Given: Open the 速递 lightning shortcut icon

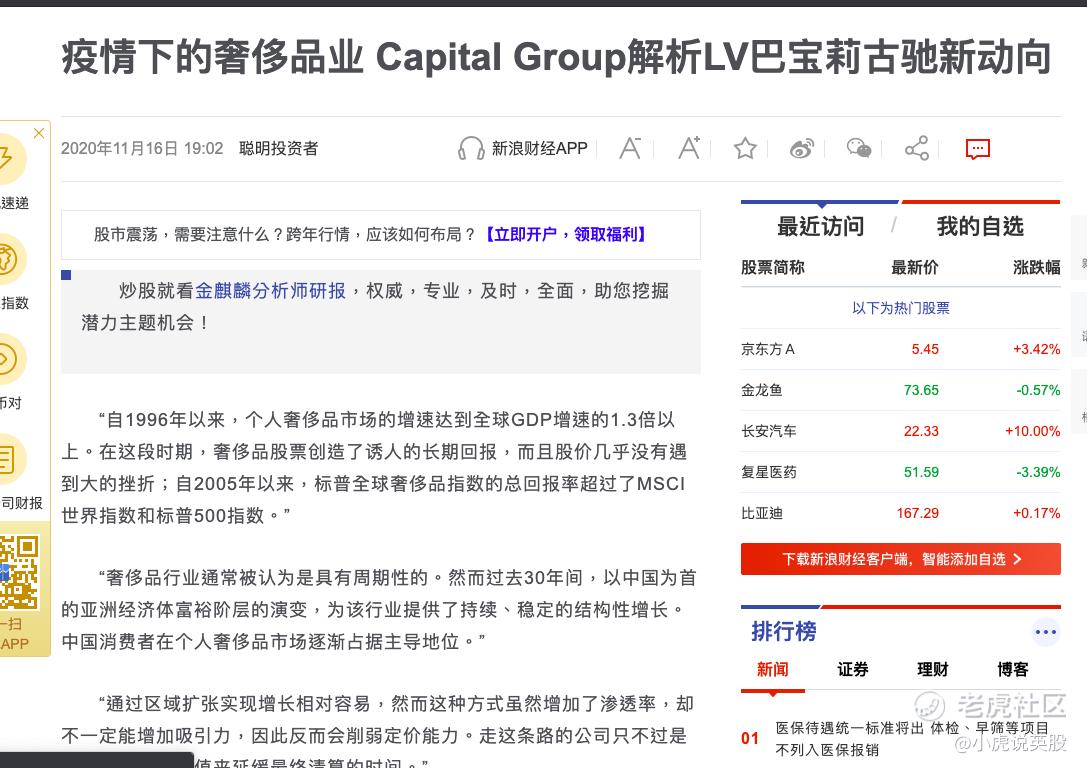Looking at the screenshot, I should (x=8, y=159).
